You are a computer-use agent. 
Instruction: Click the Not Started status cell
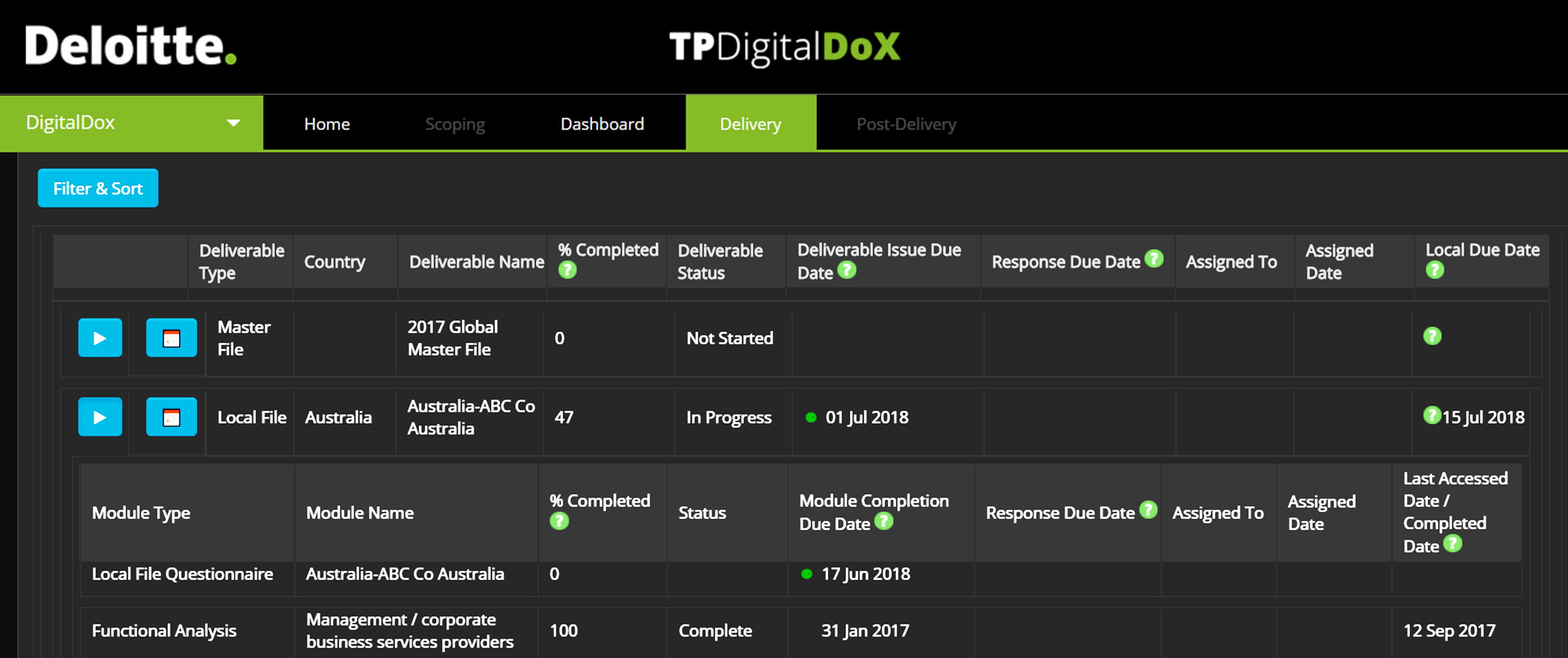pyautogui.click(x=730, y=338)
